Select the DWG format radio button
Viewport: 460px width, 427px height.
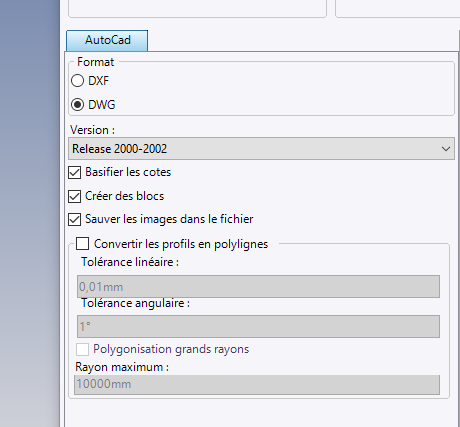[x=77, y=105]
